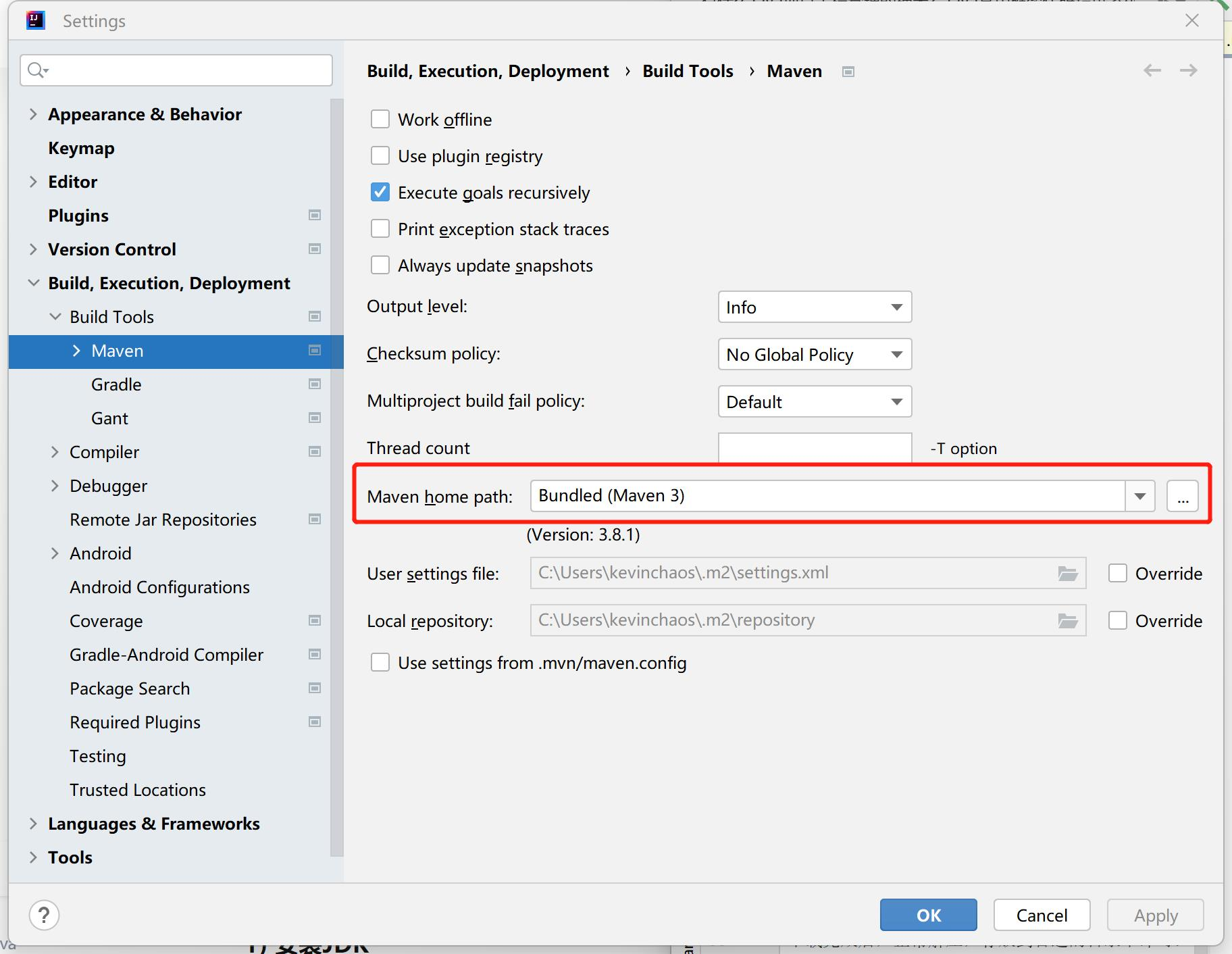Click project settings icon beside Gant
The image size is (1232, 954).
coord(314,418)
